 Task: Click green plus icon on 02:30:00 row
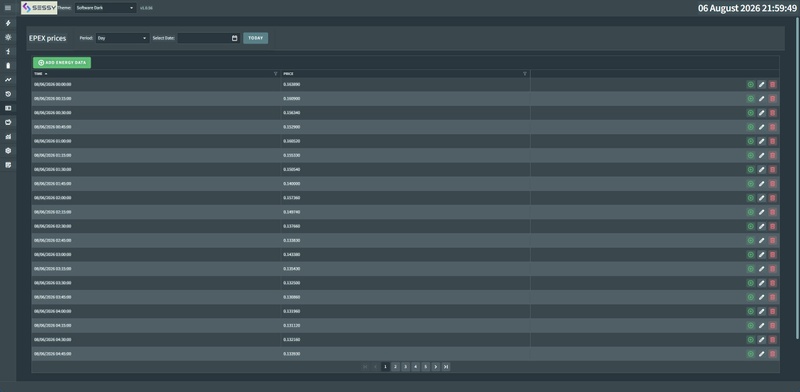point(751,226)
